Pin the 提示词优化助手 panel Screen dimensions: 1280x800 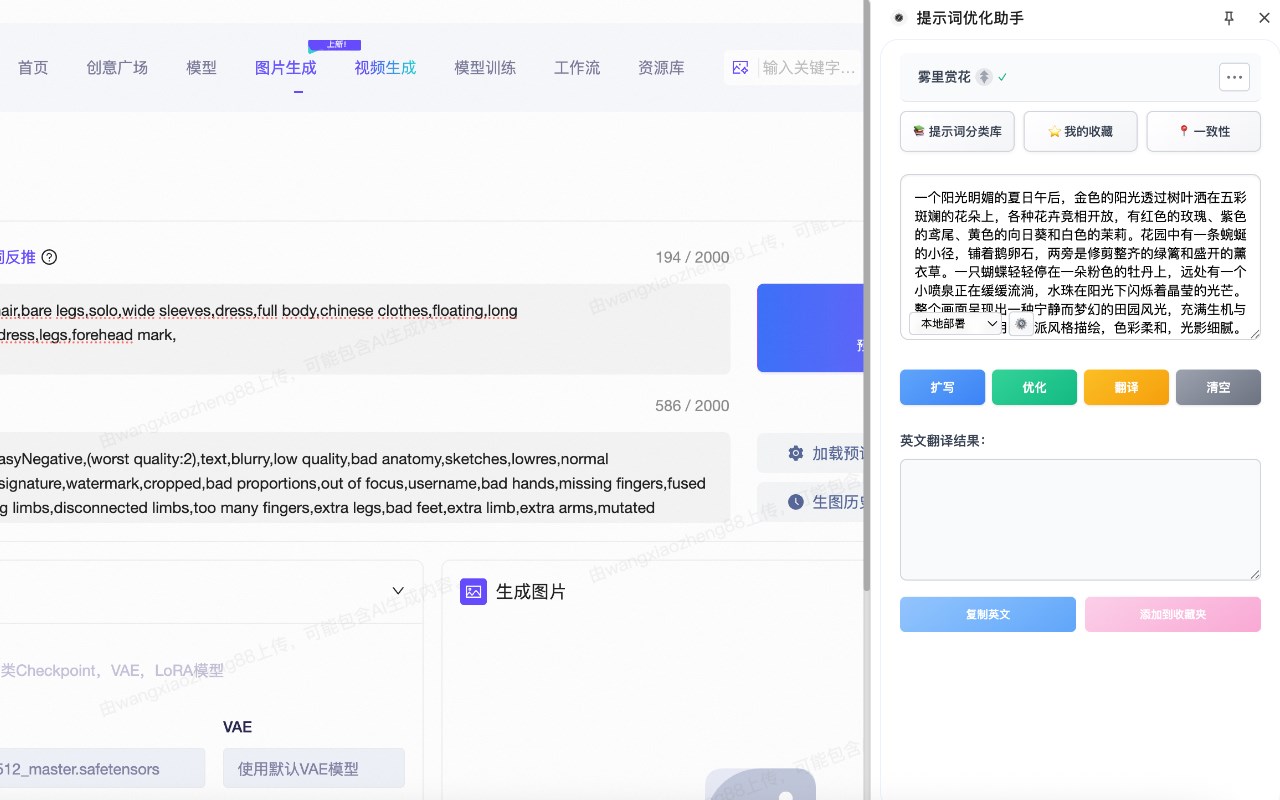coord(1229,18)
